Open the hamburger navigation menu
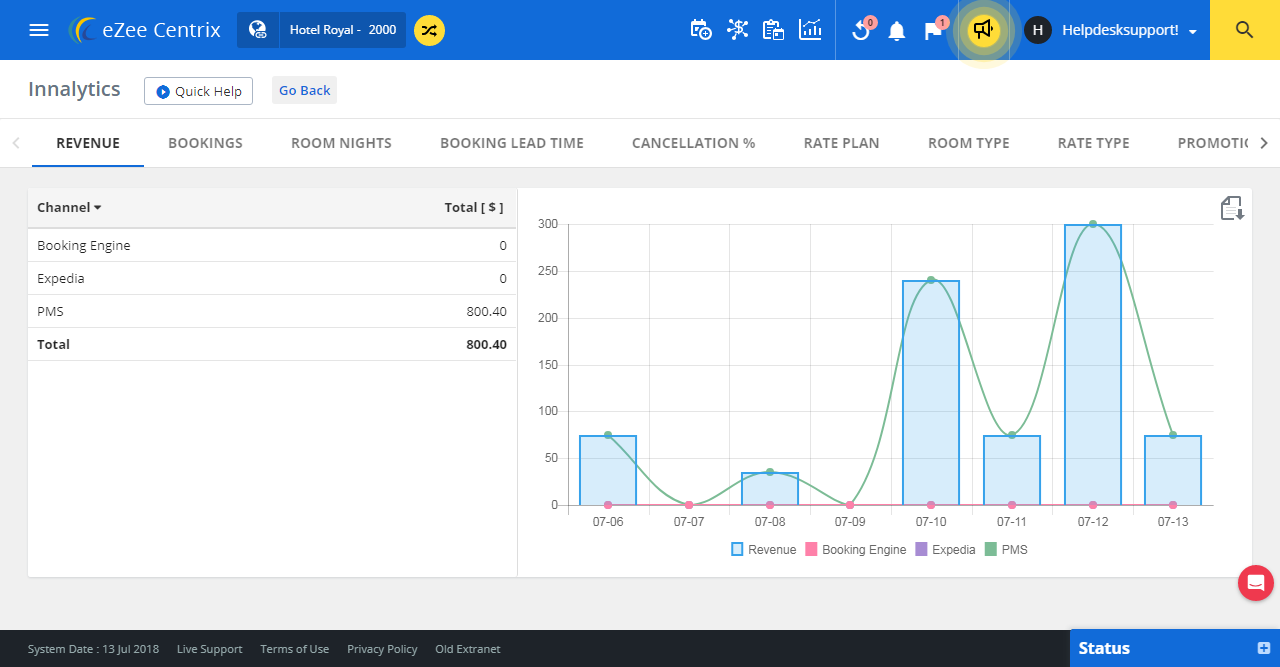Screen dimensions: 1280x667 [x=39, y=30]
